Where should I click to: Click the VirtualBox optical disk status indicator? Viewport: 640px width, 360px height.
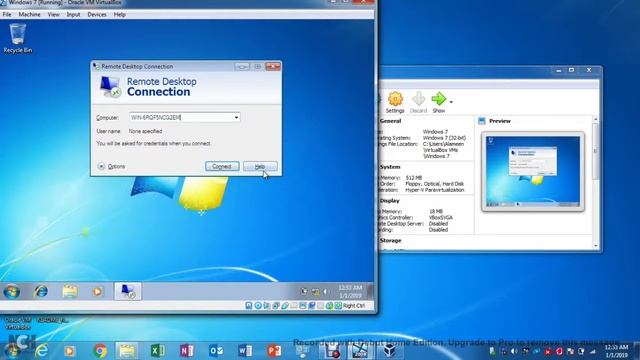tap(258, 305)
